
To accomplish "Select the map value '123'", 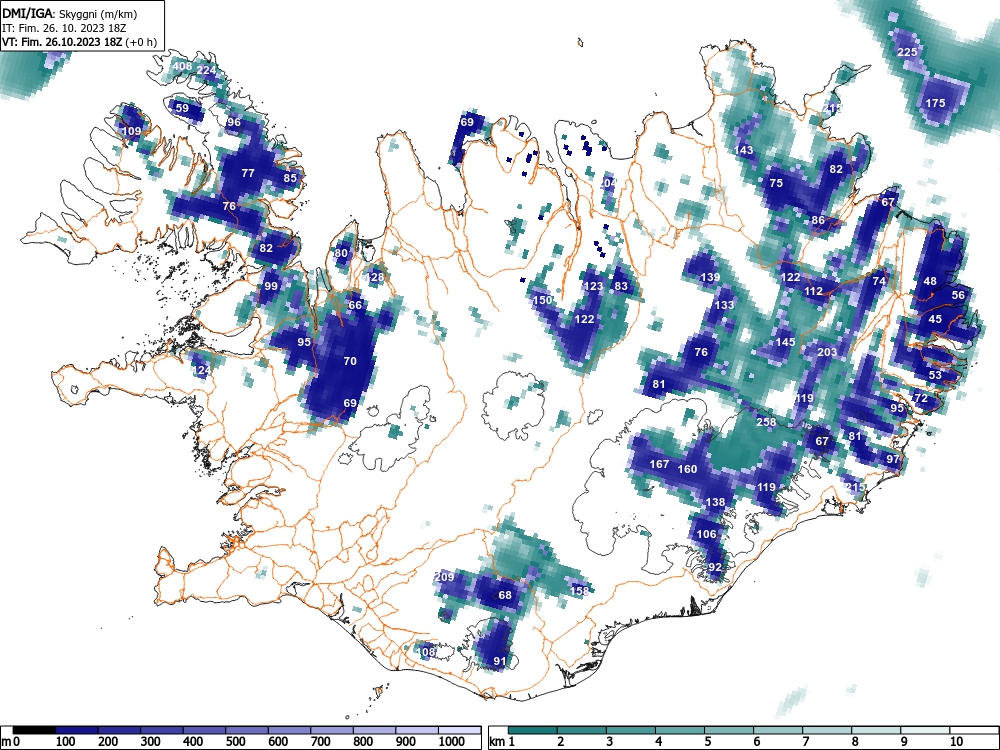I will [x=593, y=286].
